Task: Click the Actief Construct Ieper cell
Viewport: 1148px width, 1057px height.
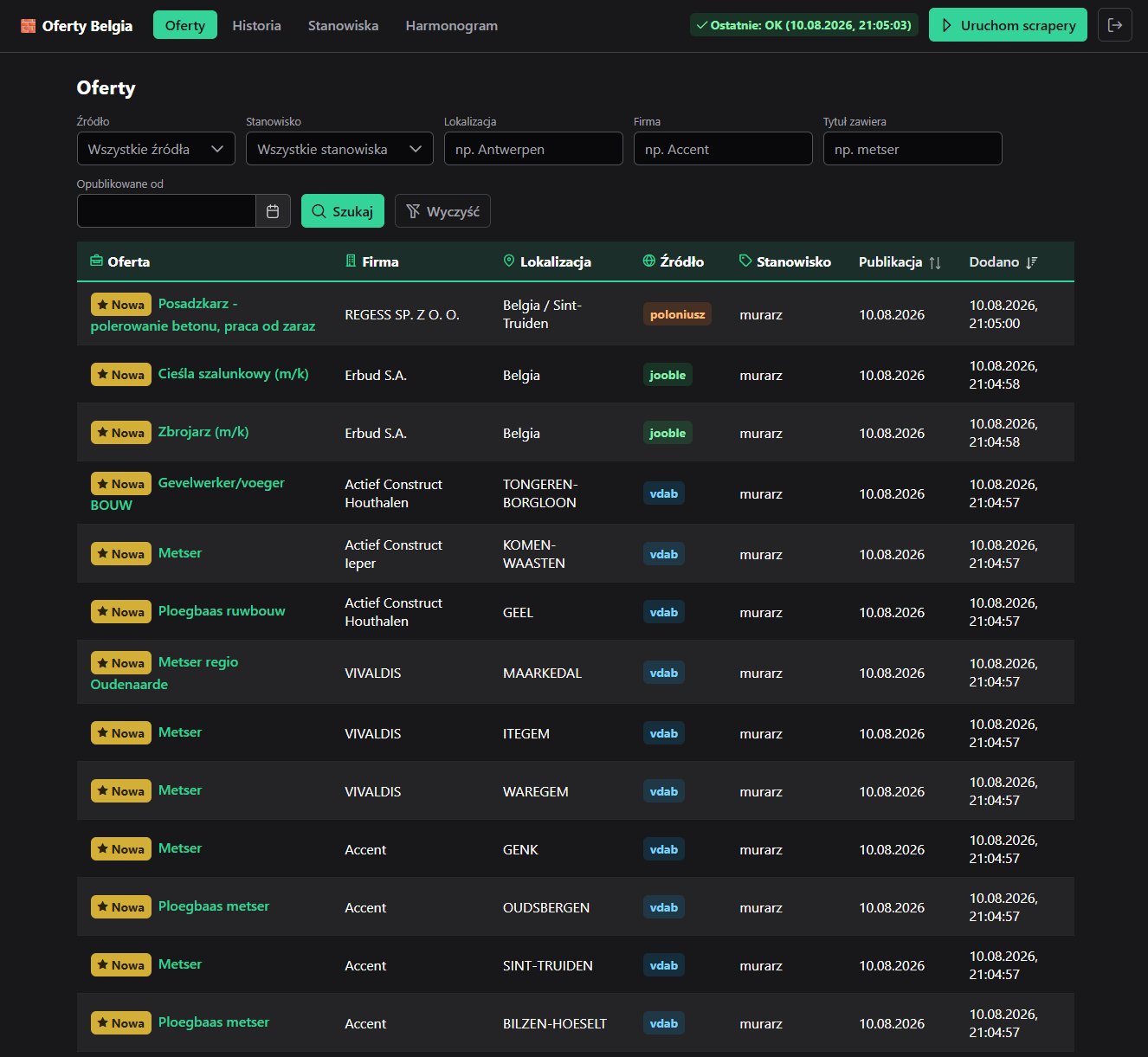Action: pos(394,554)
